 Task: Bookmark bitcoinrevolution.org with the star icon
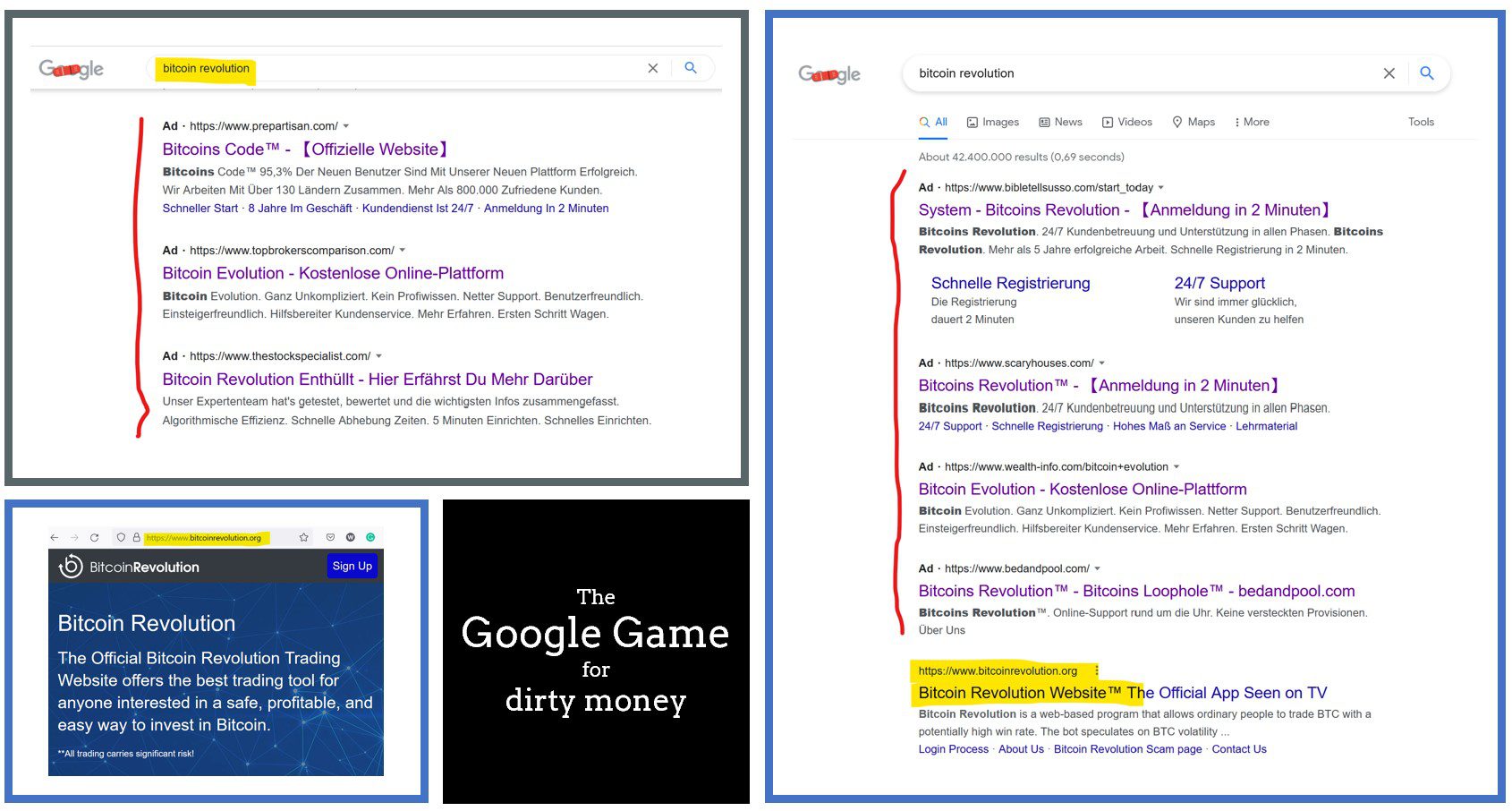[x=303, y=538]
